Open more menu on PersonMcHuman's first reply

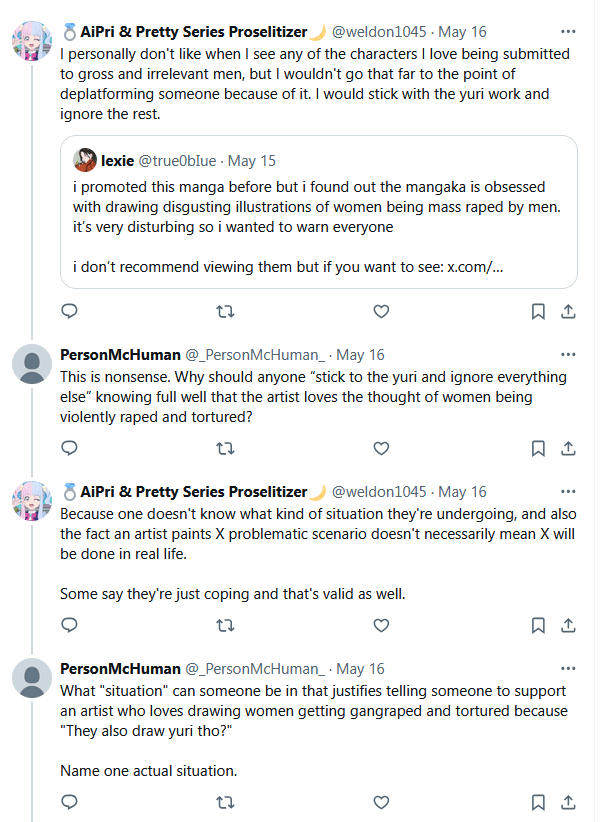point(568,355)
